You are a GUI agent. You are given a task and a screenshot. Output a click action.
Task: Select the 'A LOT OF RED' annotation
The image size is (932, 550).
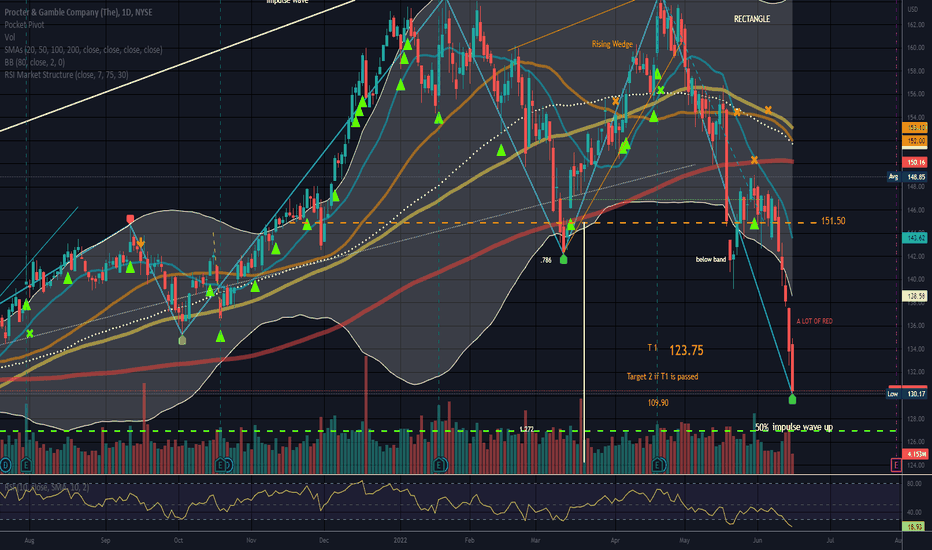pyautogui.click(x=814, y=321)
